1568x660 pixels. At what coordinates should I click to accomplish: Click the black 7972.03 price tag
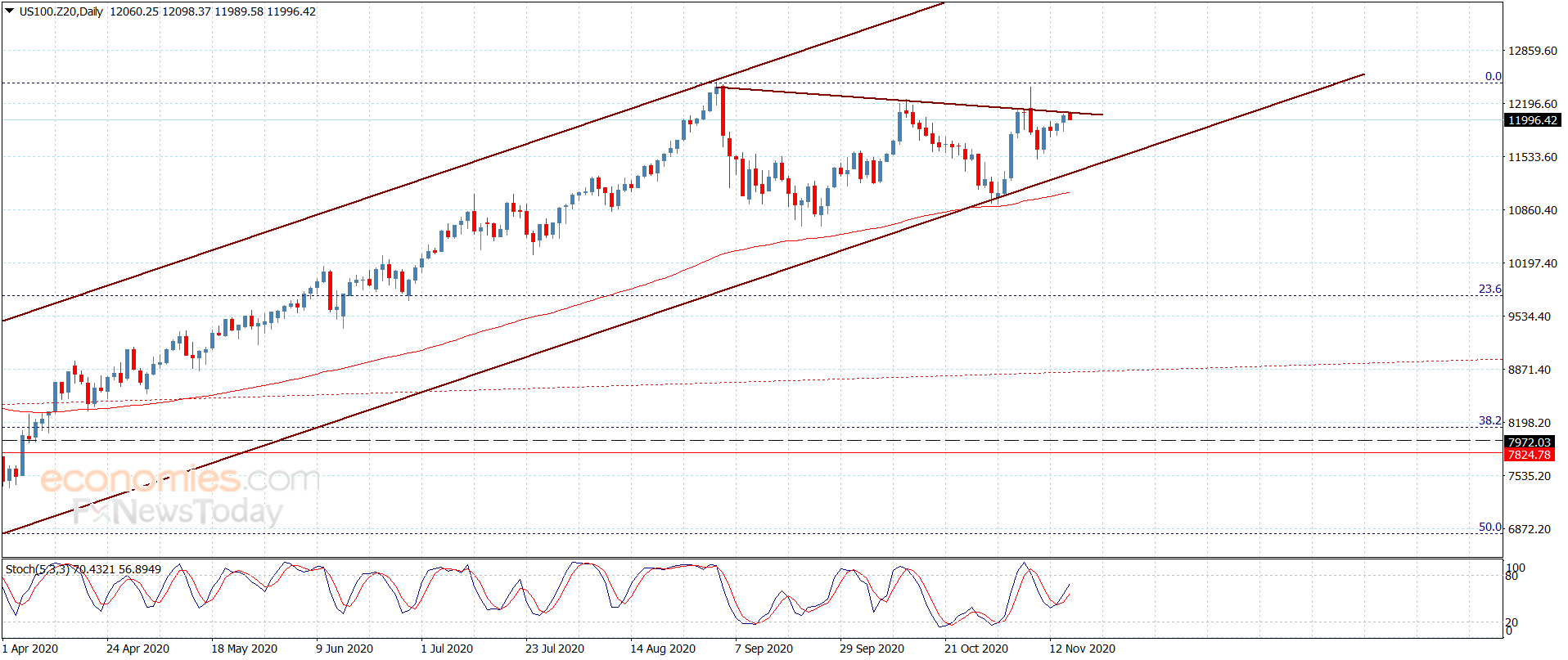tap(1529, 442)
